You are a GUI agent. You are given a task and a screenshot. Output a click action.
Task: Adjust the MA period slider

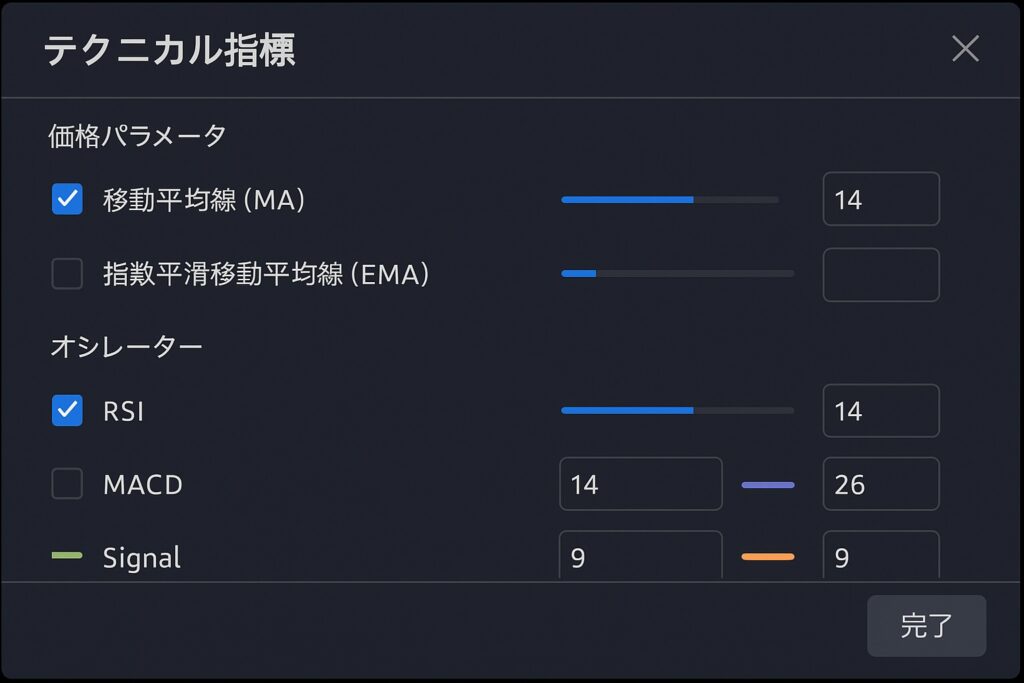click(670, 200)
